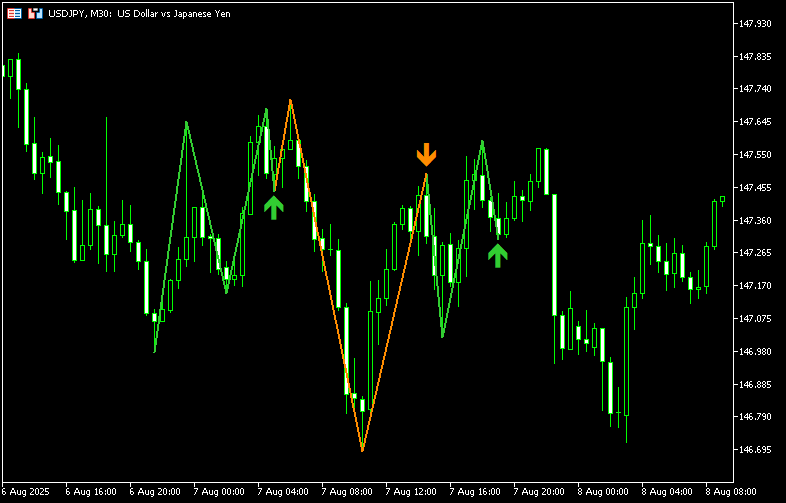Click the 147.835 price scale value

pyautogui.click(x=755, y=57)
